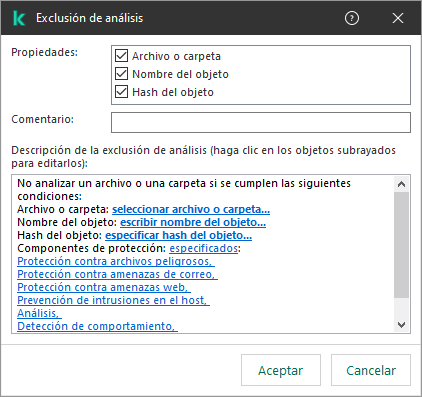This screenshot has height=397, width=422.
Task: Uncheck the Archivo o carpeta checkbox
Action: tap(121, 56)
